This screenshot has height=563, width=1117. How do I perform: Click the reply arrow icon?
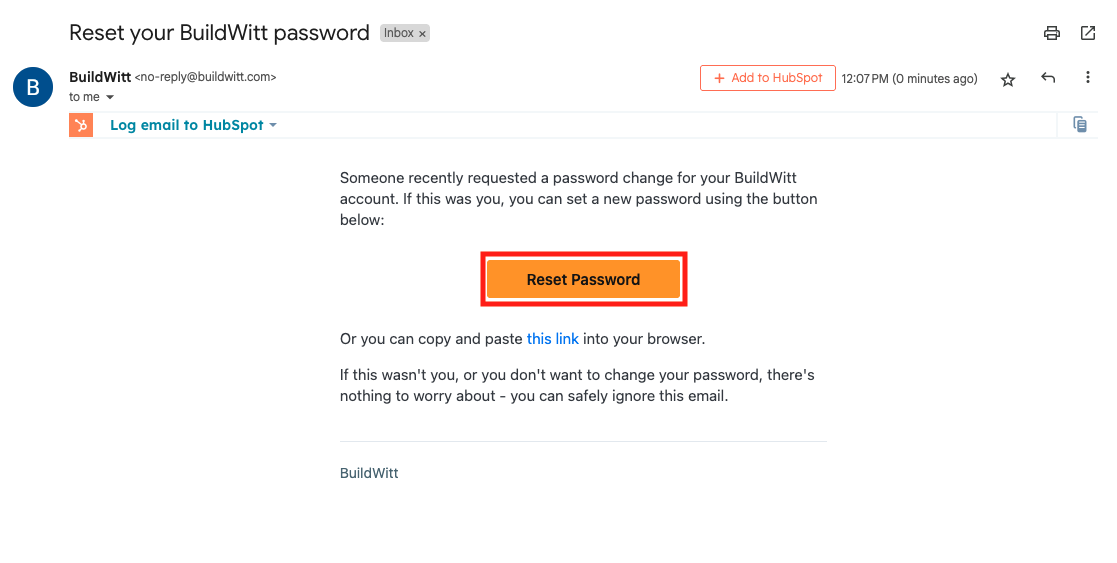point(1048,78)
